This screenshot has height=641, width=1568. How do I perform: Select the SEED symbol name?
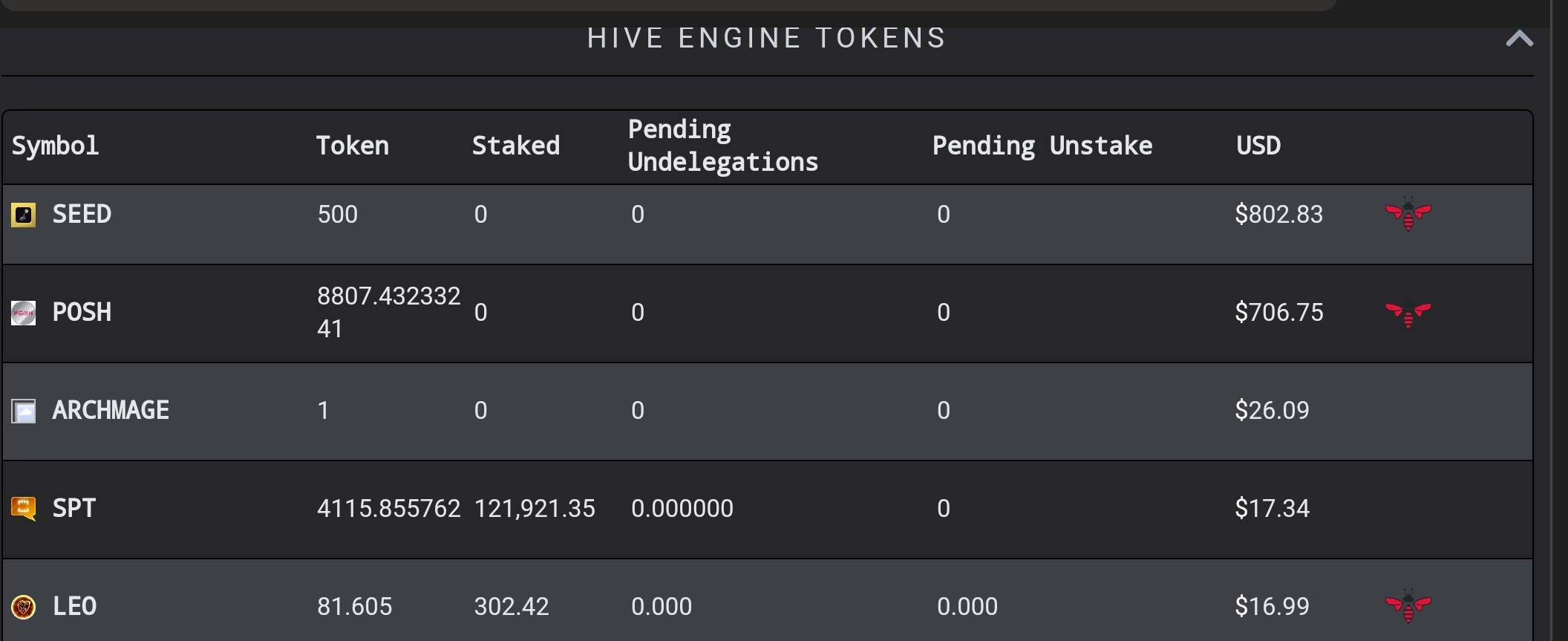point(82,214)
